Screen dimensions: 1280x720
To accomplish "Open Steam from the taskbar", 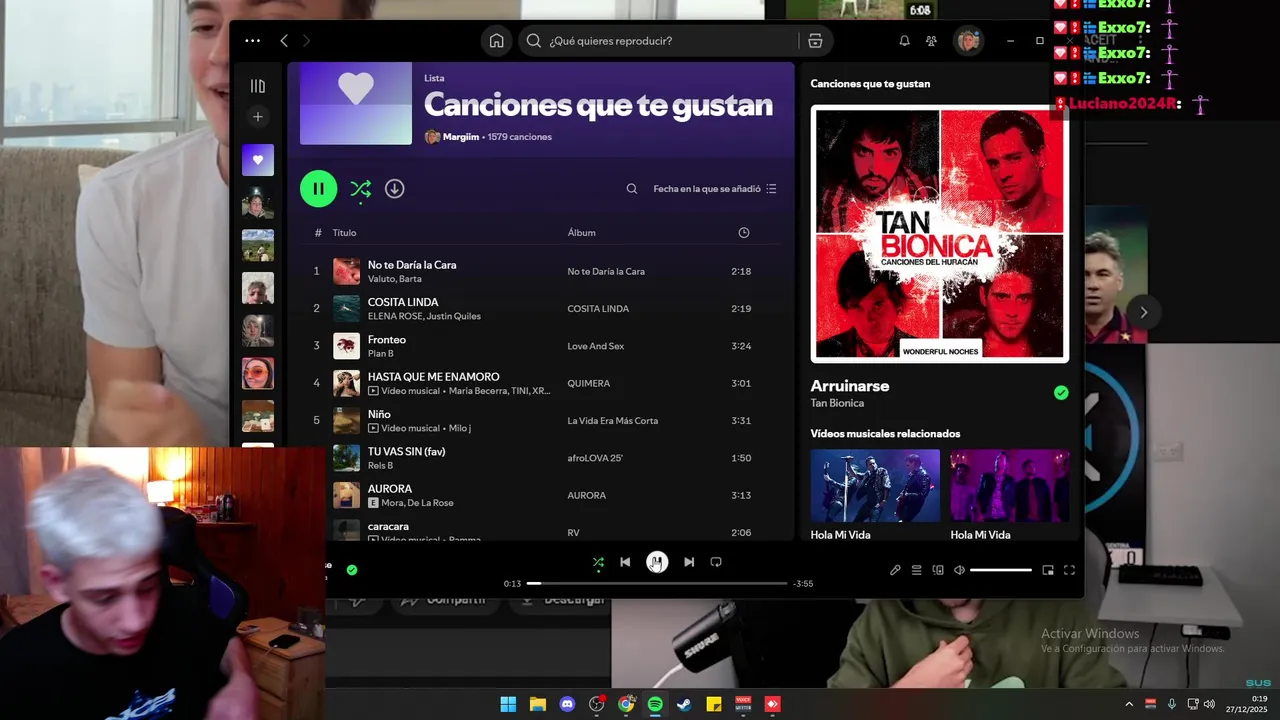I will 684,704.
